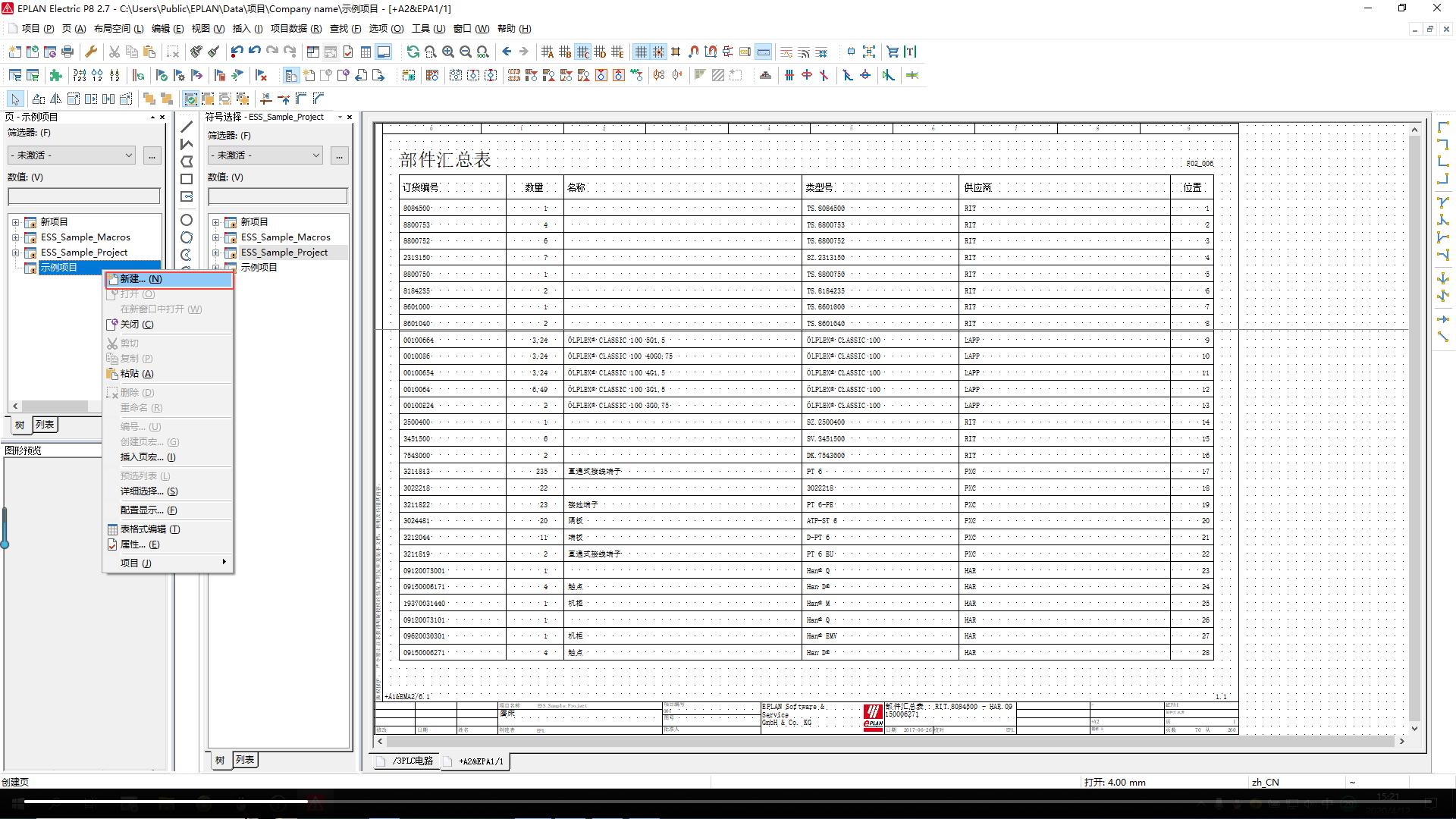The width and height of the screenshot is (1456, 819).
Task: Expand ESS_Sample_Macros in pages tree
Action: tap(15, 237)
